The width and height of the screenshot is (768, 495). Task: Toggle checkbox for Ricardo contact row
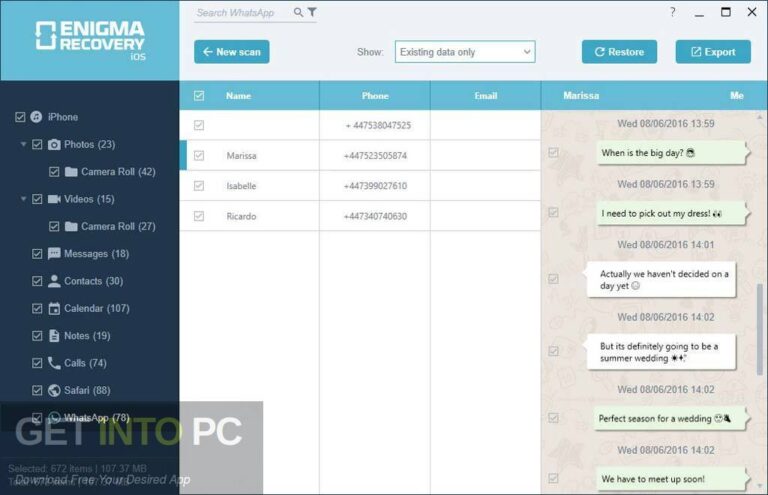click(199, 216)
